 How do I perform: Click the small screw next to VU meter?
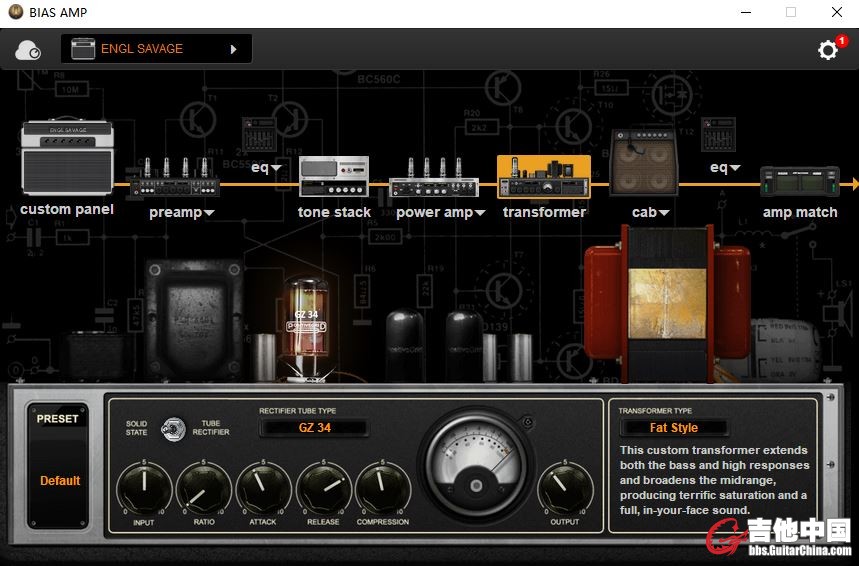click(x=528, y=422)
